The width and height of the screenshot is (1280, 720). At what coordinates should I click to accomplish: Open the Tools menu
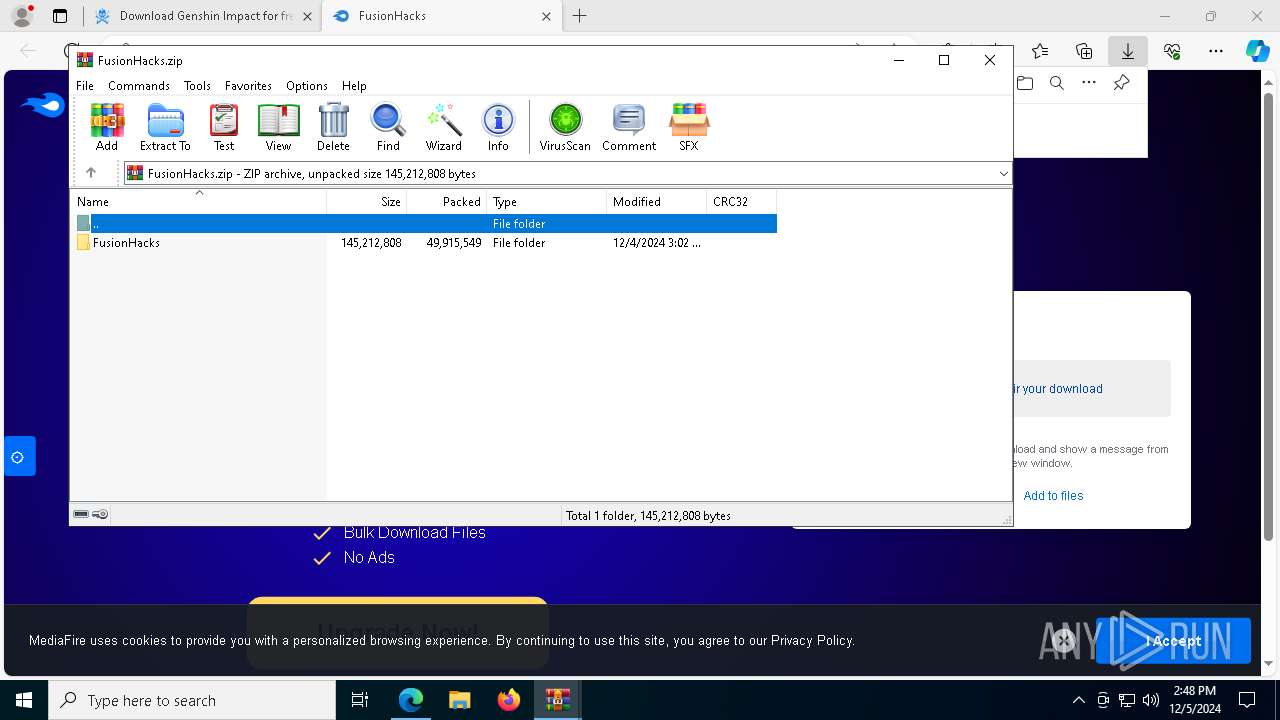pyautogui.click(x=197, y=86)
